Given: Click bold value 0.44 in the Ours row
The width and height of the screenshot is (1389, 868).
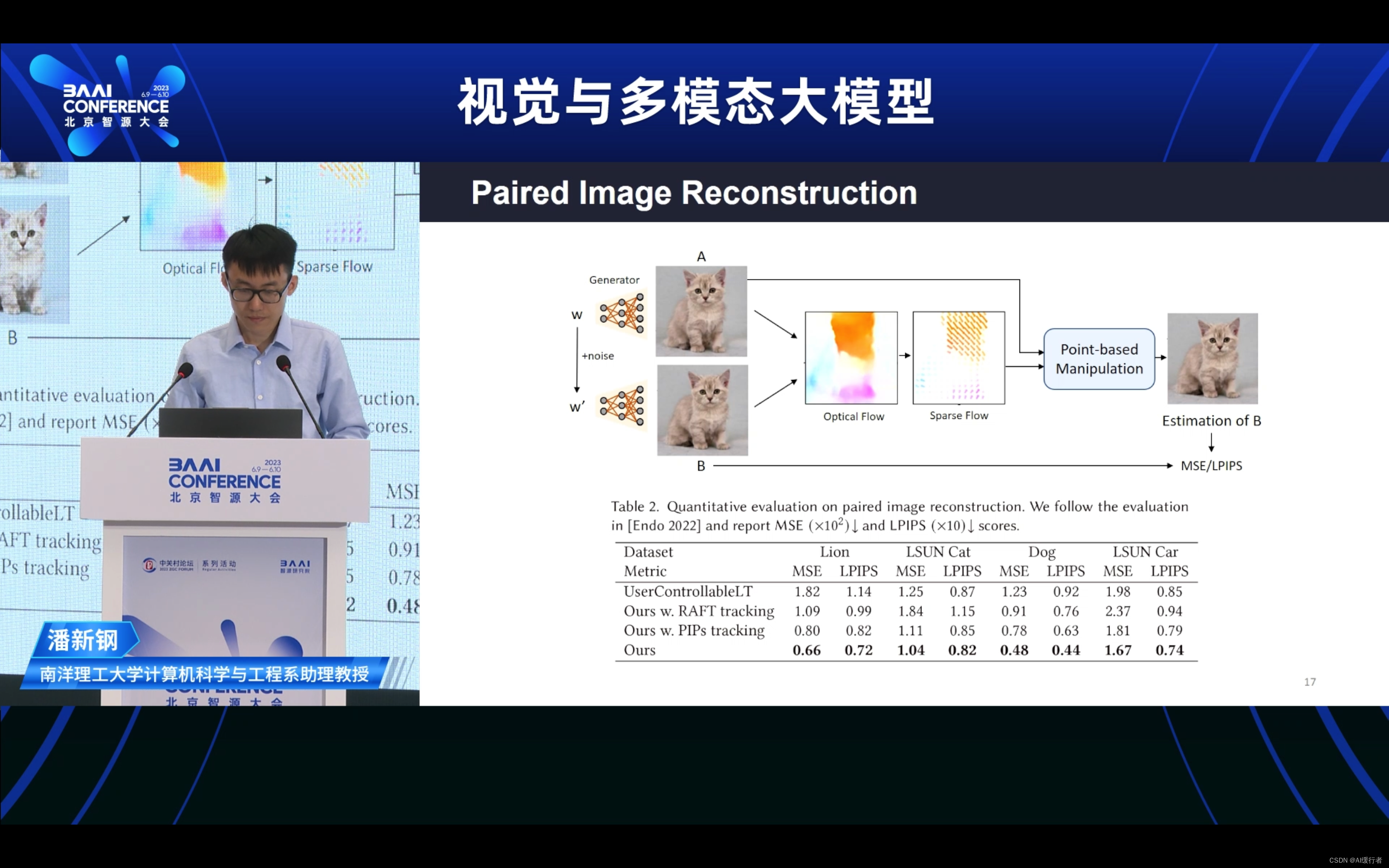Looking at the screenshot, I should [1065, 651].
